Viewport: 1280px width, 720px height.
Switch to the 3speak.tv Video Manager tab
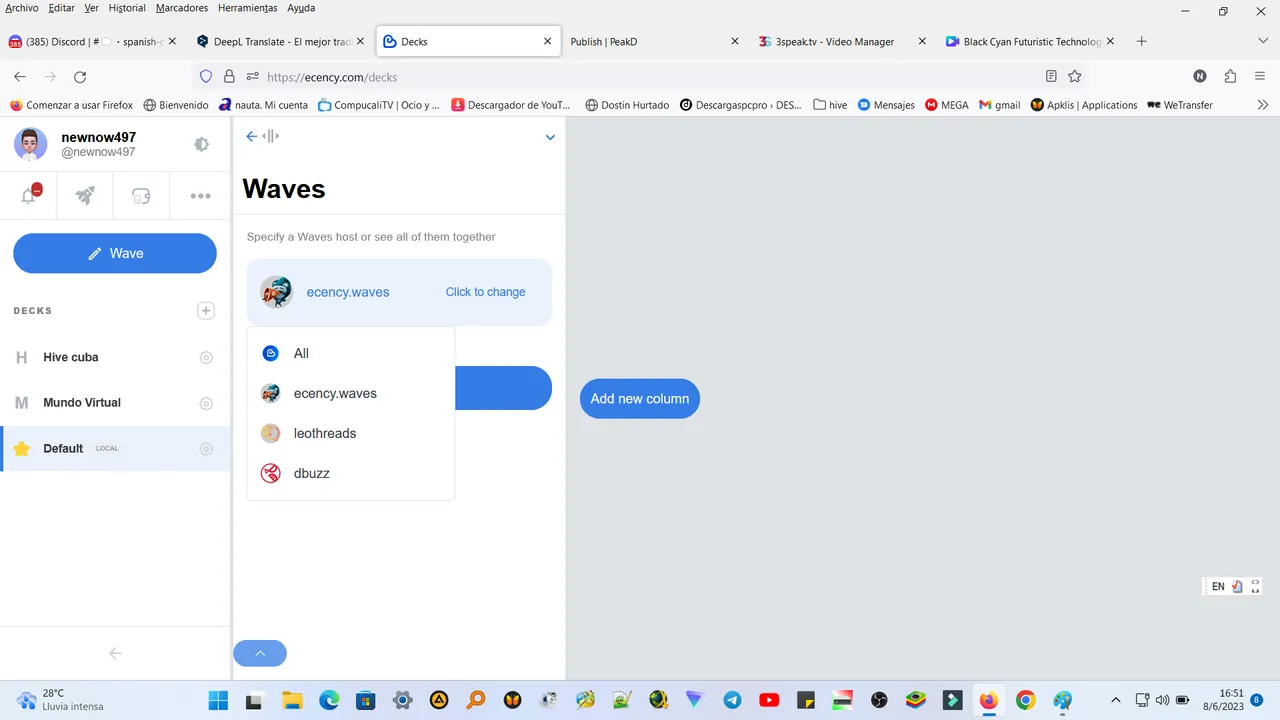coord(842,42)
